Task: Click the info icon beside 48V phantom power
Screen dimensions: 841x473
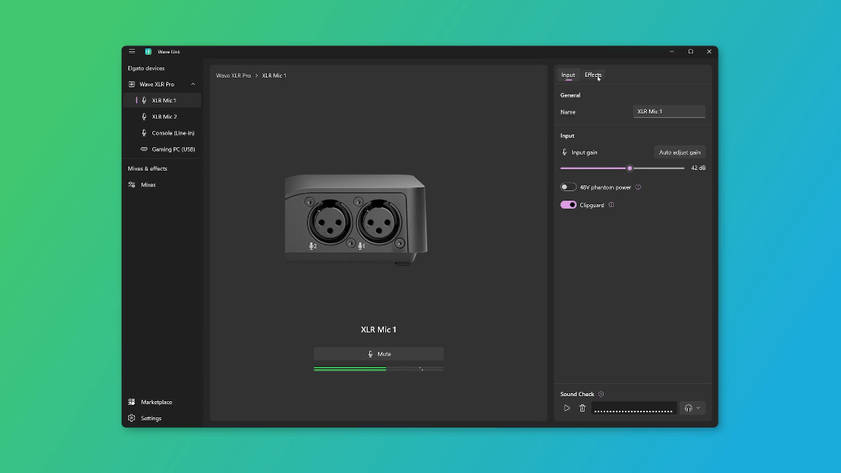Action: (x=638, y=187)
